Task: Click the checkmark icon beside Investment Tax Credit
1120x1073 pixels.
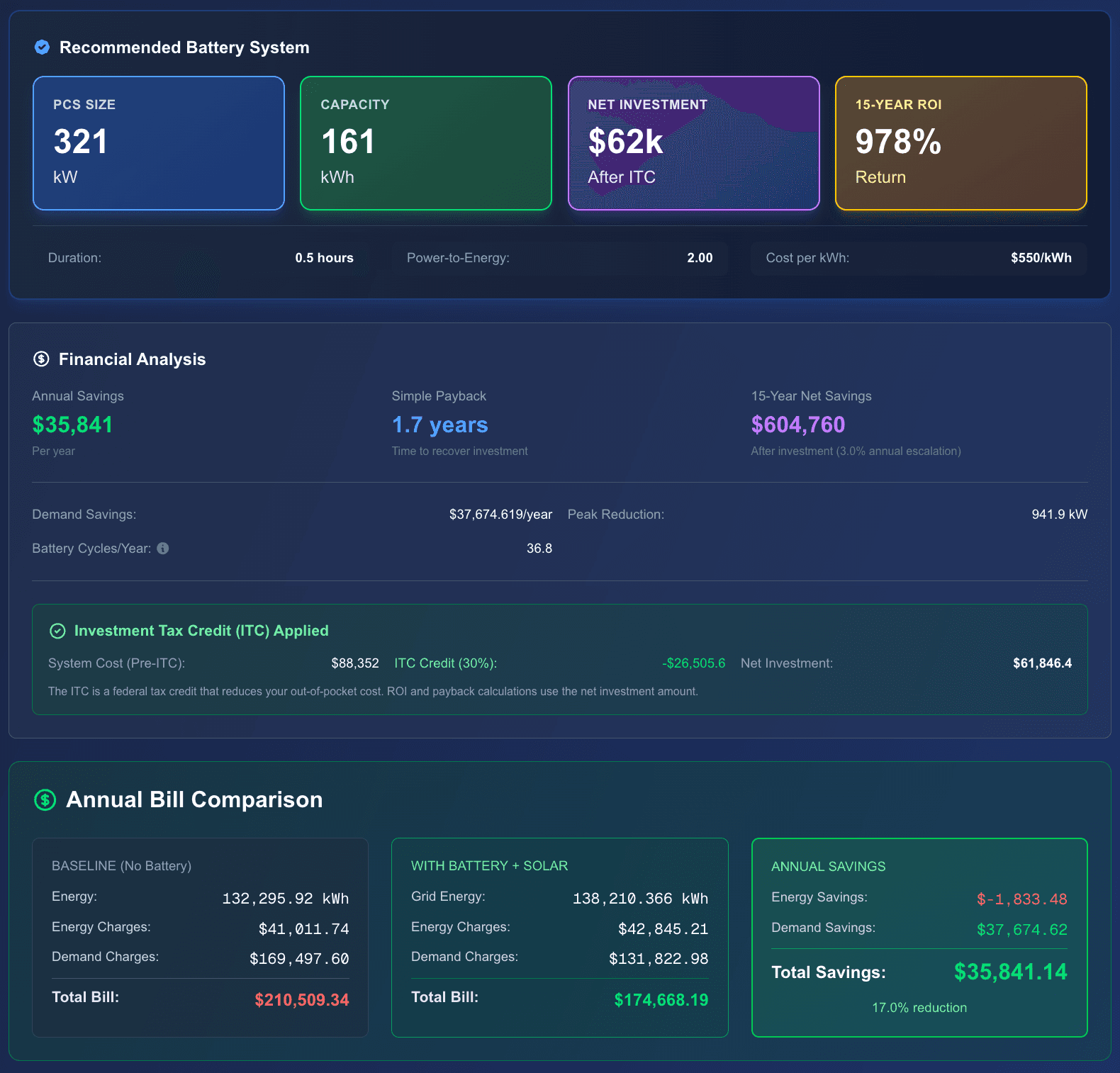Action: pyautogui.click(x=57, y=631)
